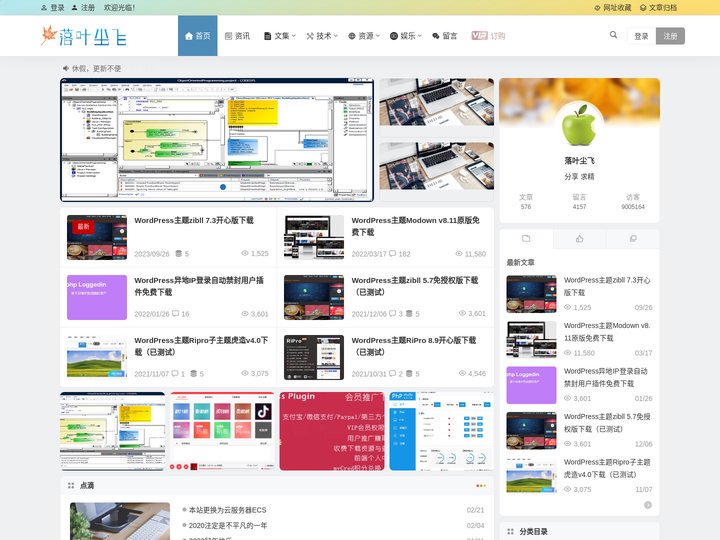Open article WordPress主题zibll 5.7免授权版下载
The height and width of the screenshot is (540, 720).
415,286
